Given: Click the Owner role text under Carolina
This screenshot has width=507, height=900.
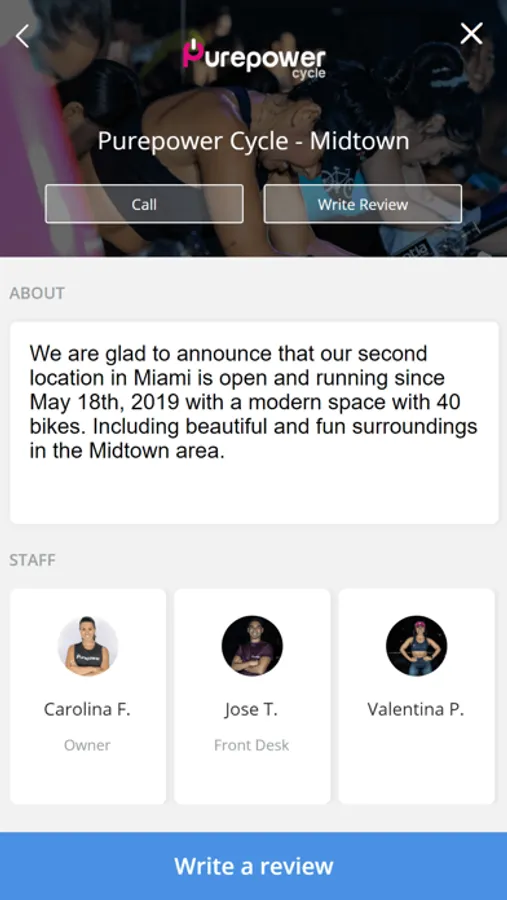Looking at the screenshot, I should (x=87, y=745).
